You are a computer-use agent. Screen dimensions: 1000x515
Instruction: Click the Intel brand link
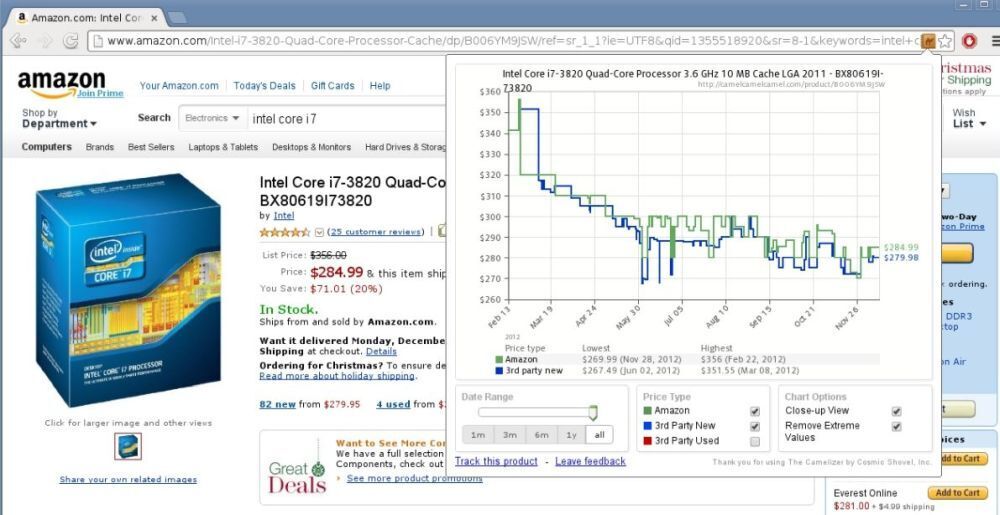click(x=284, y=215)
